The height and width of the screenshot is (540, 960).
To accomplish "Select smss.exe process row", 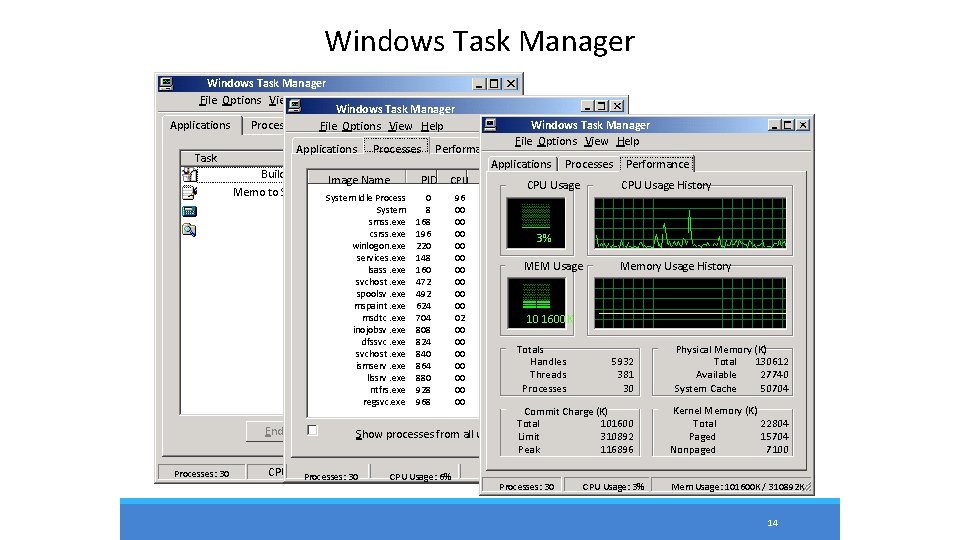I will tap(395, 222).
